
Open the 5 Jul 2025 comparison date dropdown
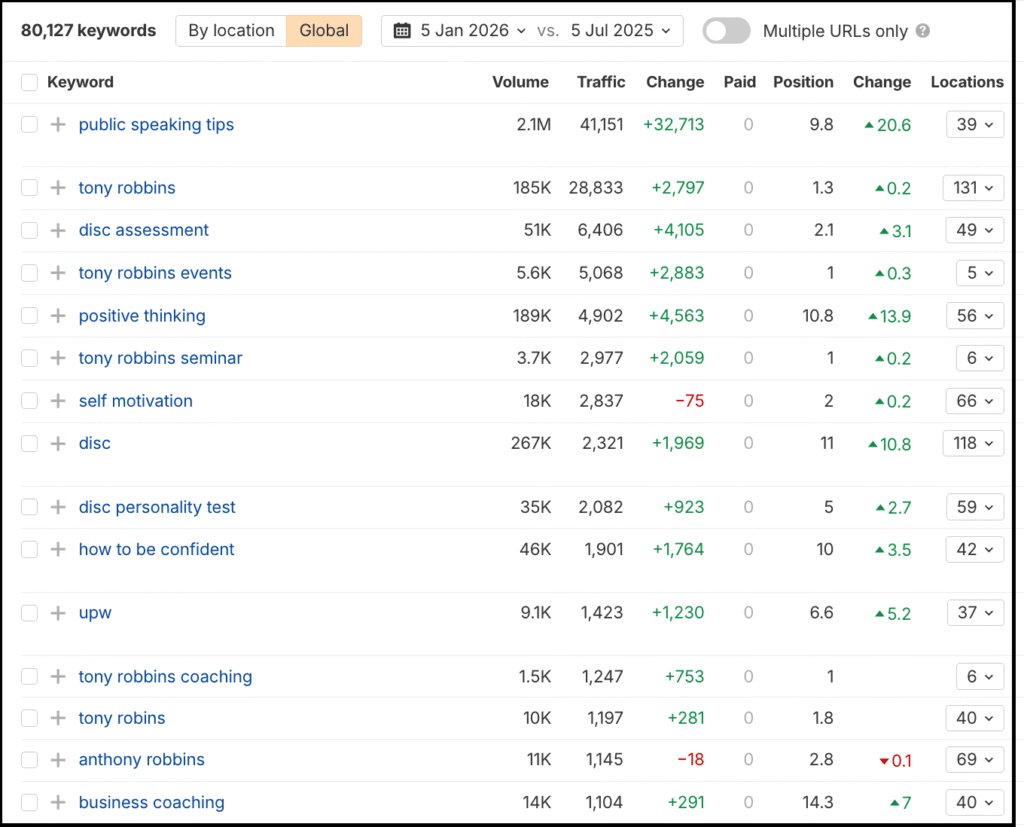[x=612, y=30]
